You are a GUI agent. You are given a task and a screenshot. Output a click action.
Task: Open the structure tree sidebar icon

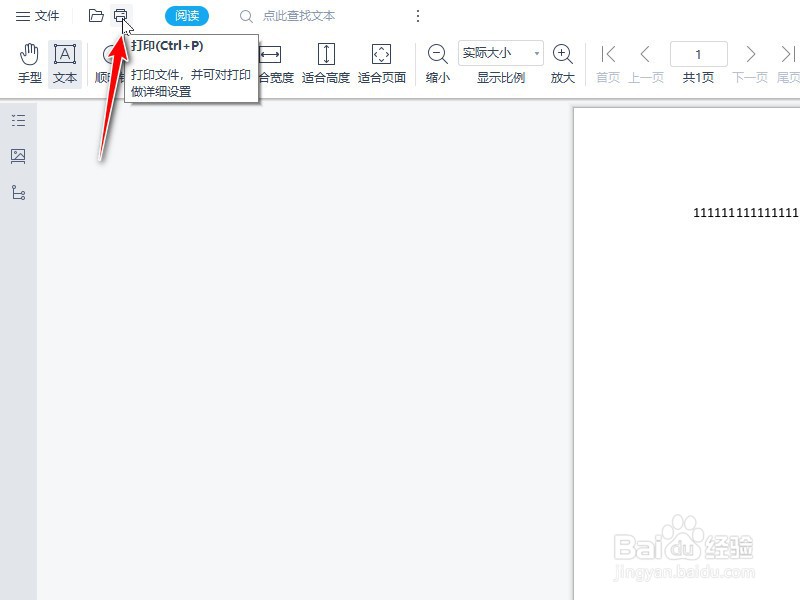click(18, 192)
